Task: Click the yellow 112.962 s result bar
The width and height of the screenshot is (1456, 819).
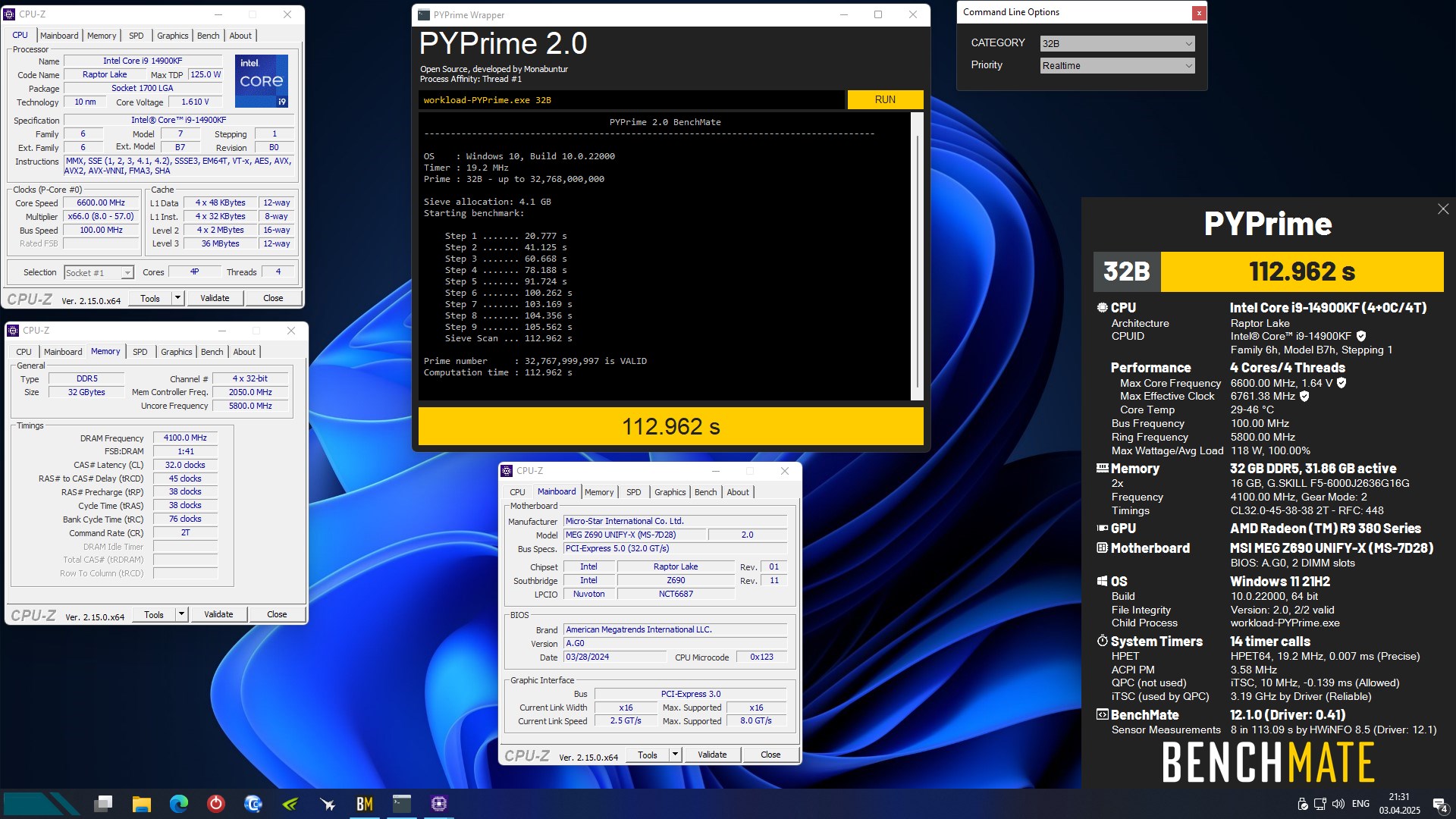Action: pyautogui.click(x=671, y=426)
